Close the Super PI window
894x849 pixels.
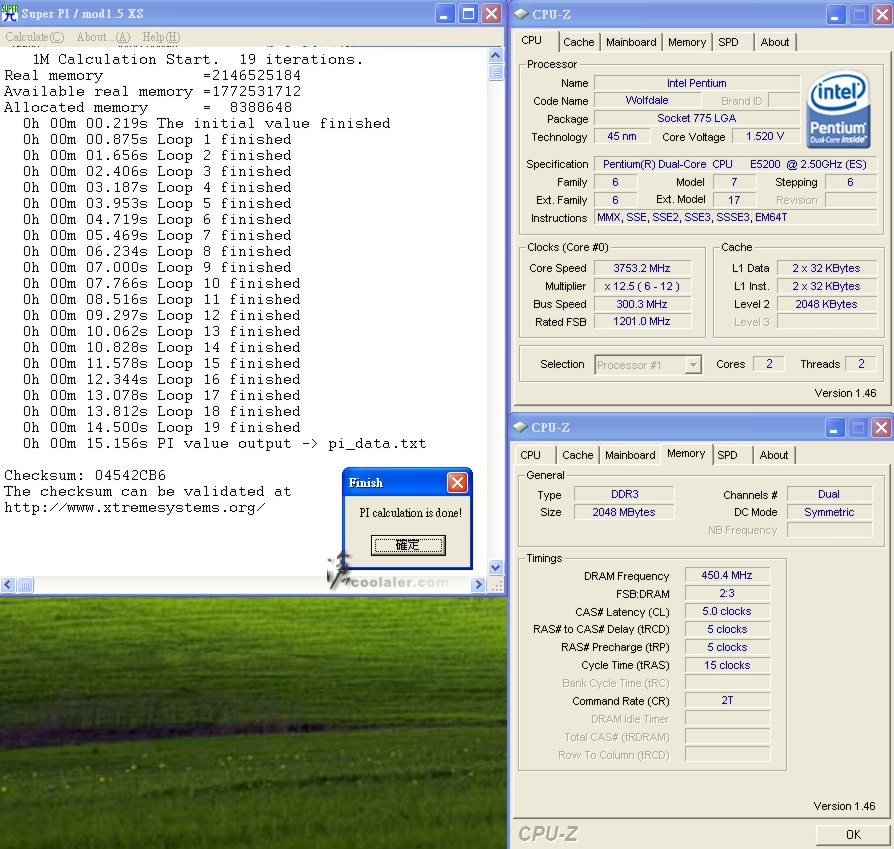[491, 14]
